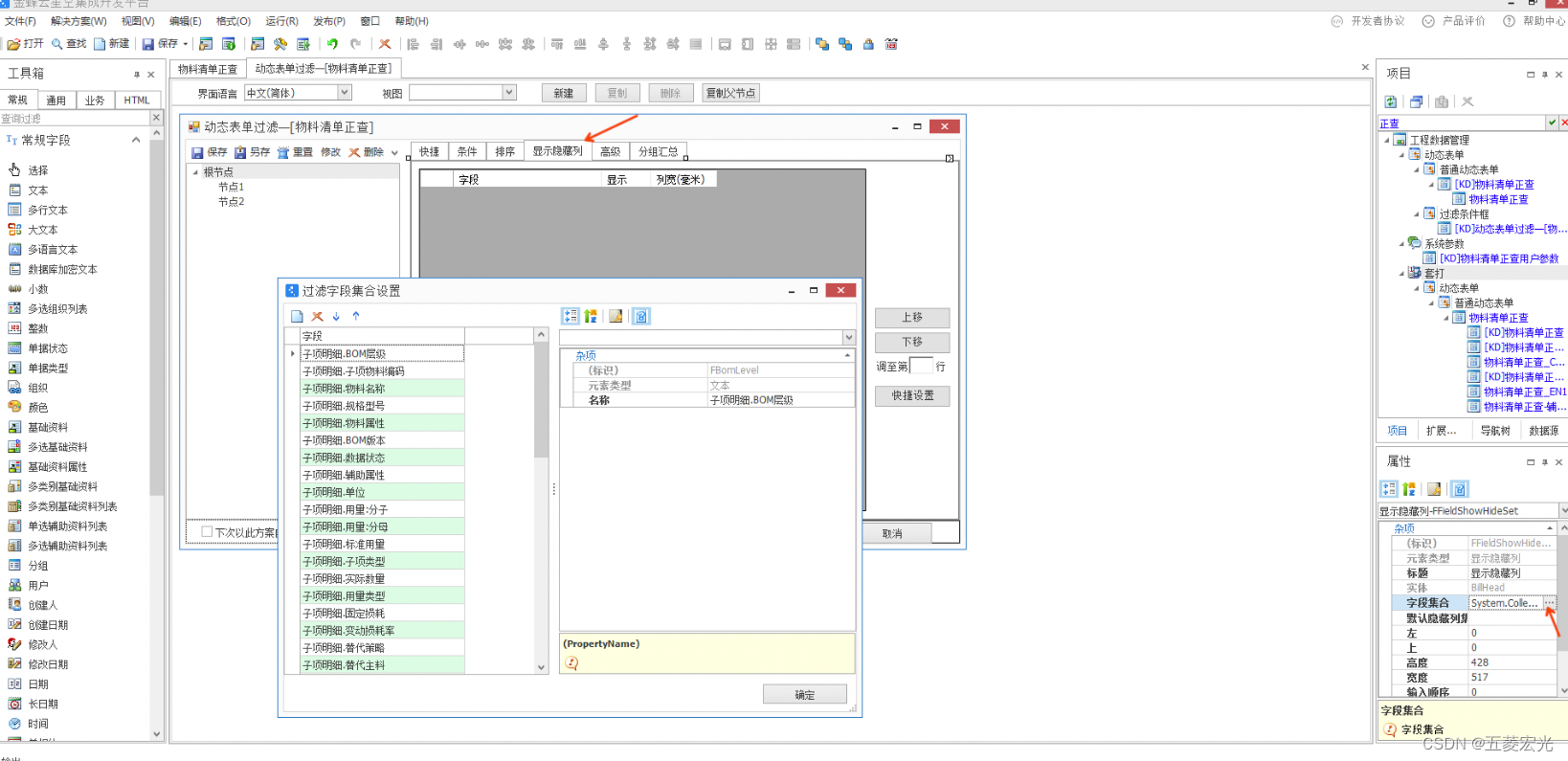Click new-item page icon in 过滤字段集合设置 dialog
Viewport: 1568px width, 761px height.
pos(297,316)
